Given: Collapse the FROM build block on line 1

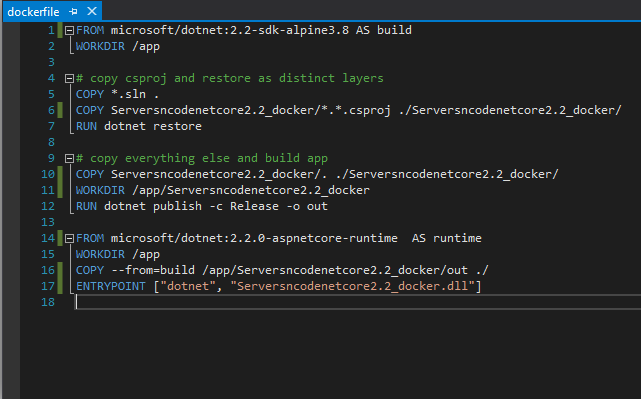Looking at the screenshot, I should (69, 30).
